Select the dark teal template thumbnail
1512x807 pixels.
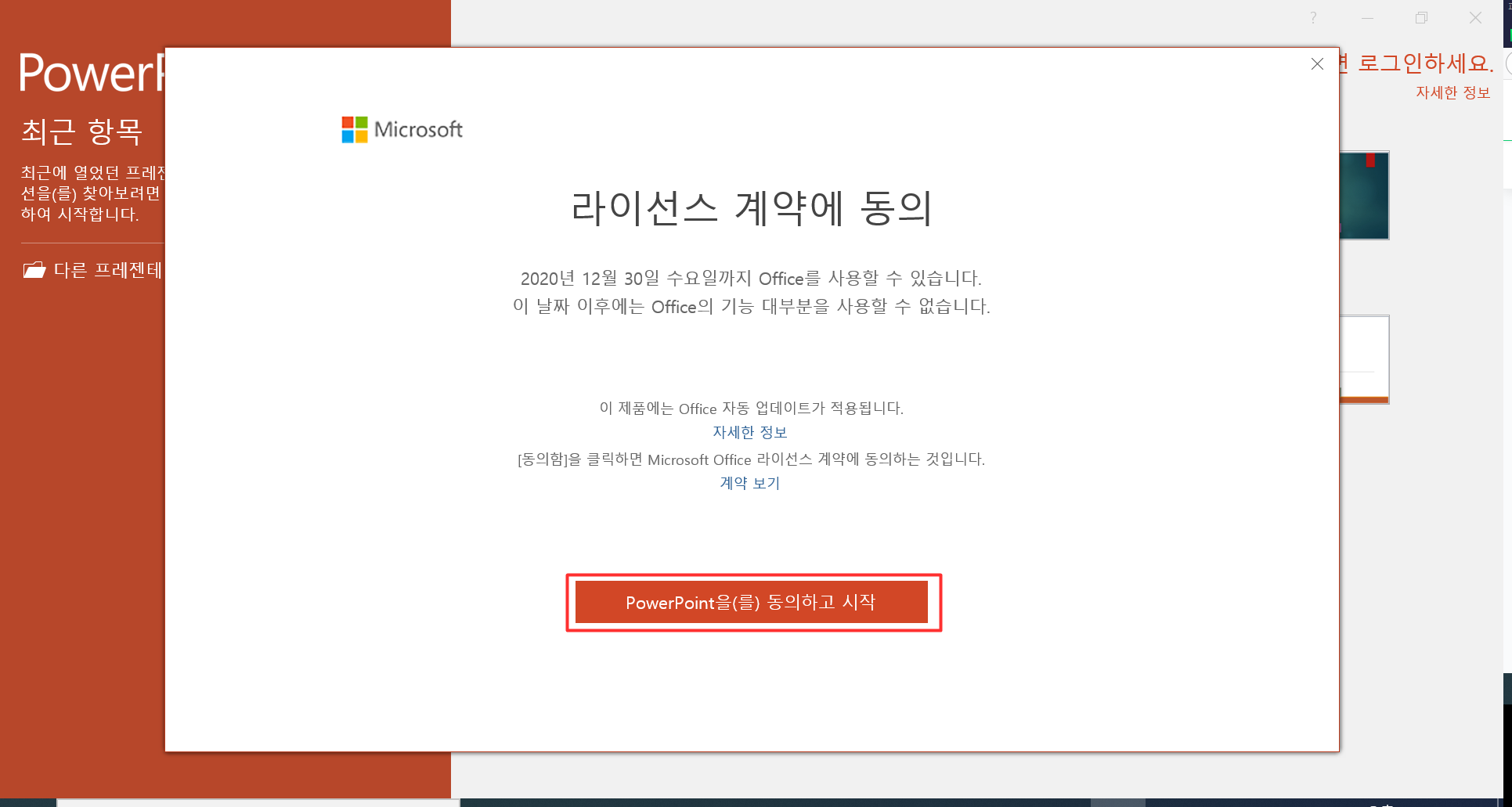coord(1364,196)
